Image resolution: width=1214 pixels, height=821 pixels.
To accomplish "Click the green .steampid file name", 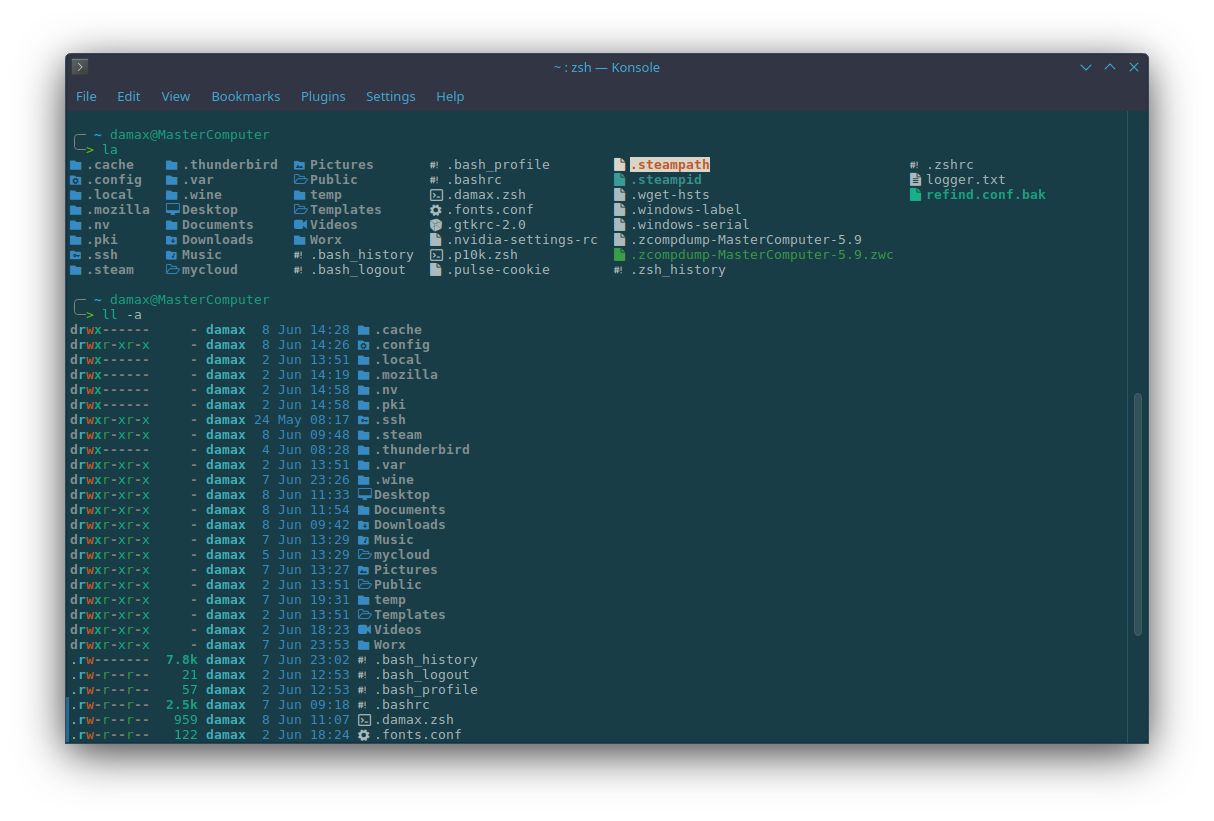I will pyautogui.click(x=666, y=180).
